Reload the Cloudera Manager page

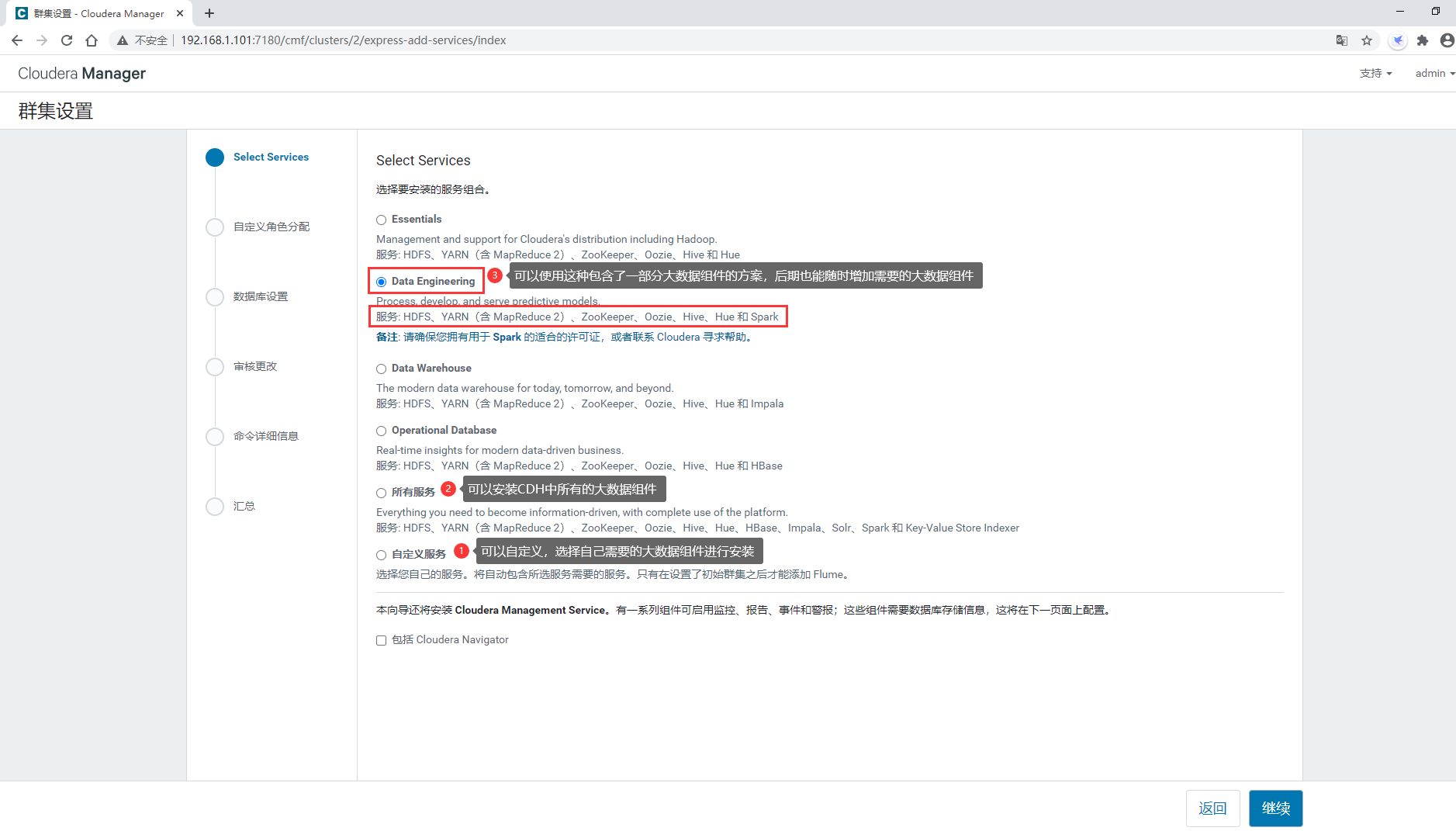(x=67, y=40)
